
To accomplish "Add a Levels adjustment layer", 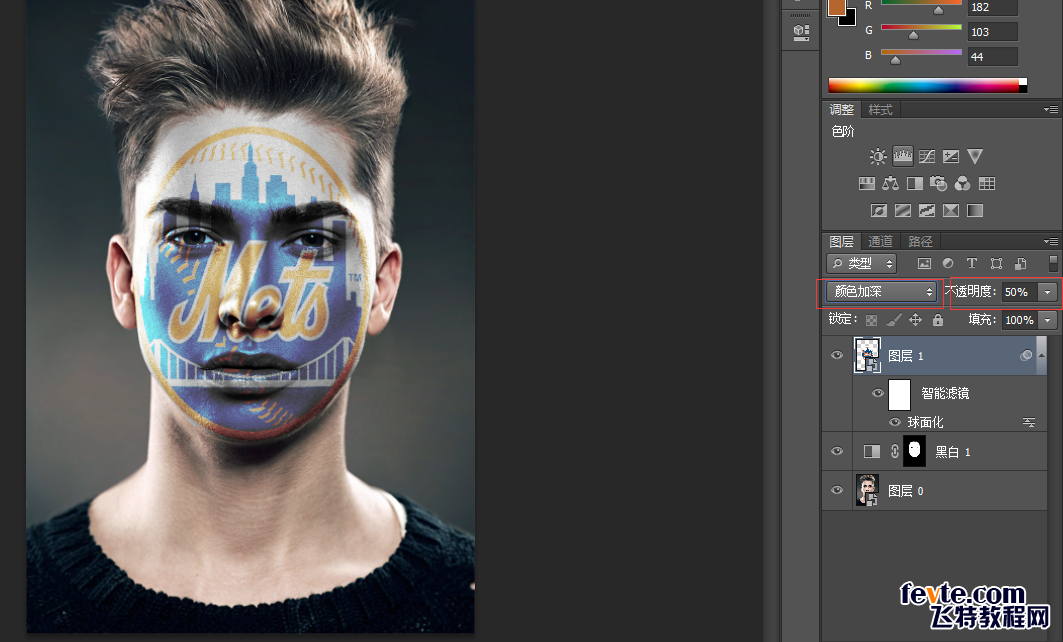I will click(x=902, y=157).
